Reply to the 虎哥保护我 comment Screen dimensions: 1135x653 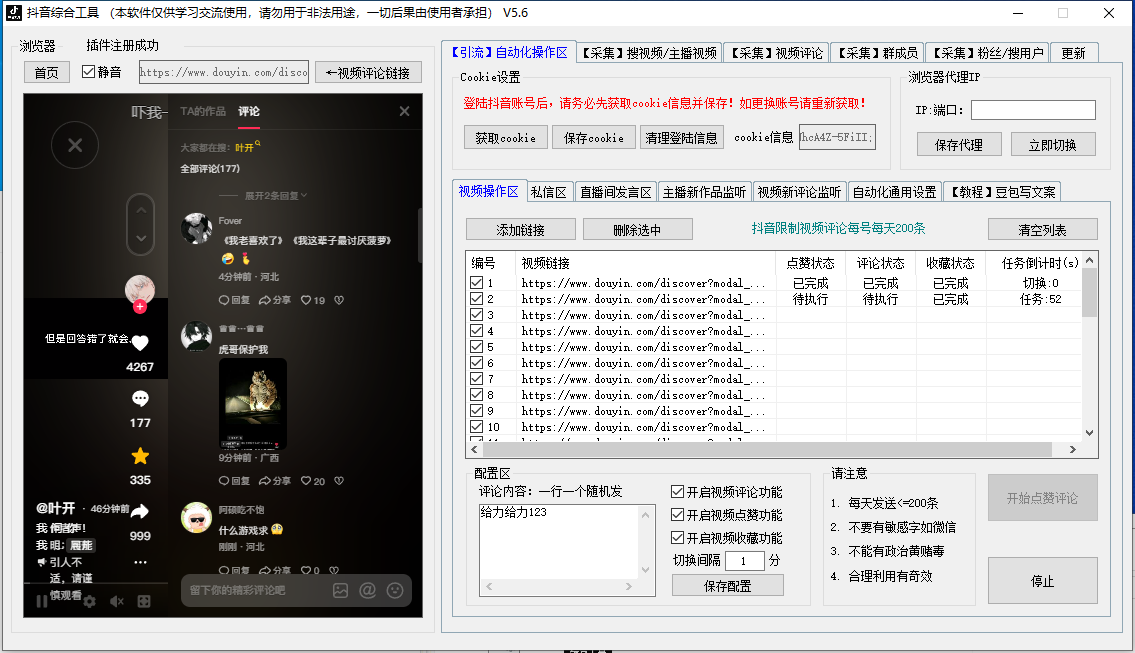(234, 481)
